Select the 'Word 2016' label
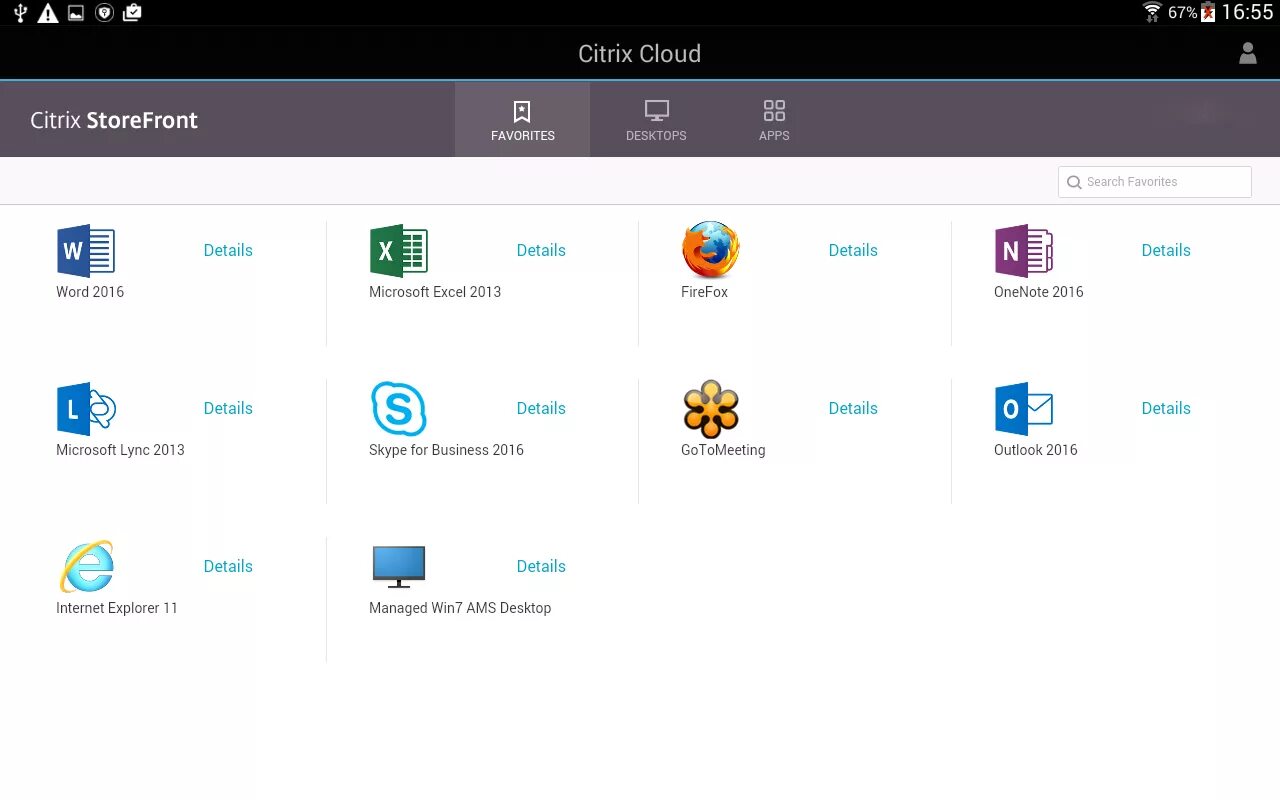Image resolution: width=1280 pixels, height=800 pixels. pos(90,292)
